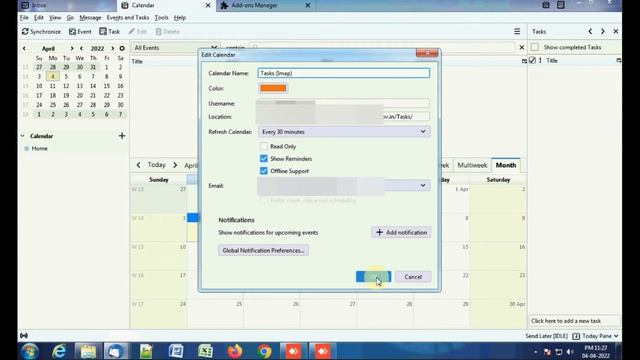Add a new calendar with plus icon
Screen dimensions: 640x360
tap(122, 136)
